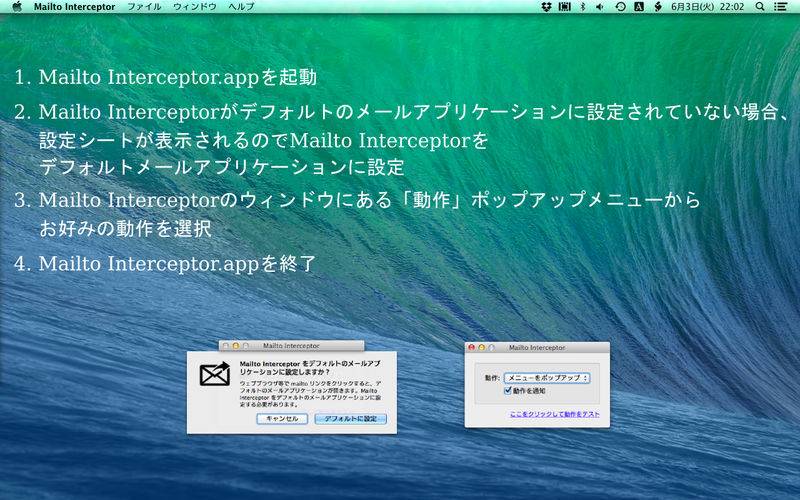This screenshot has width=800, height=500.
Task: Open the Apple menu
Action: tap(16, 6)
